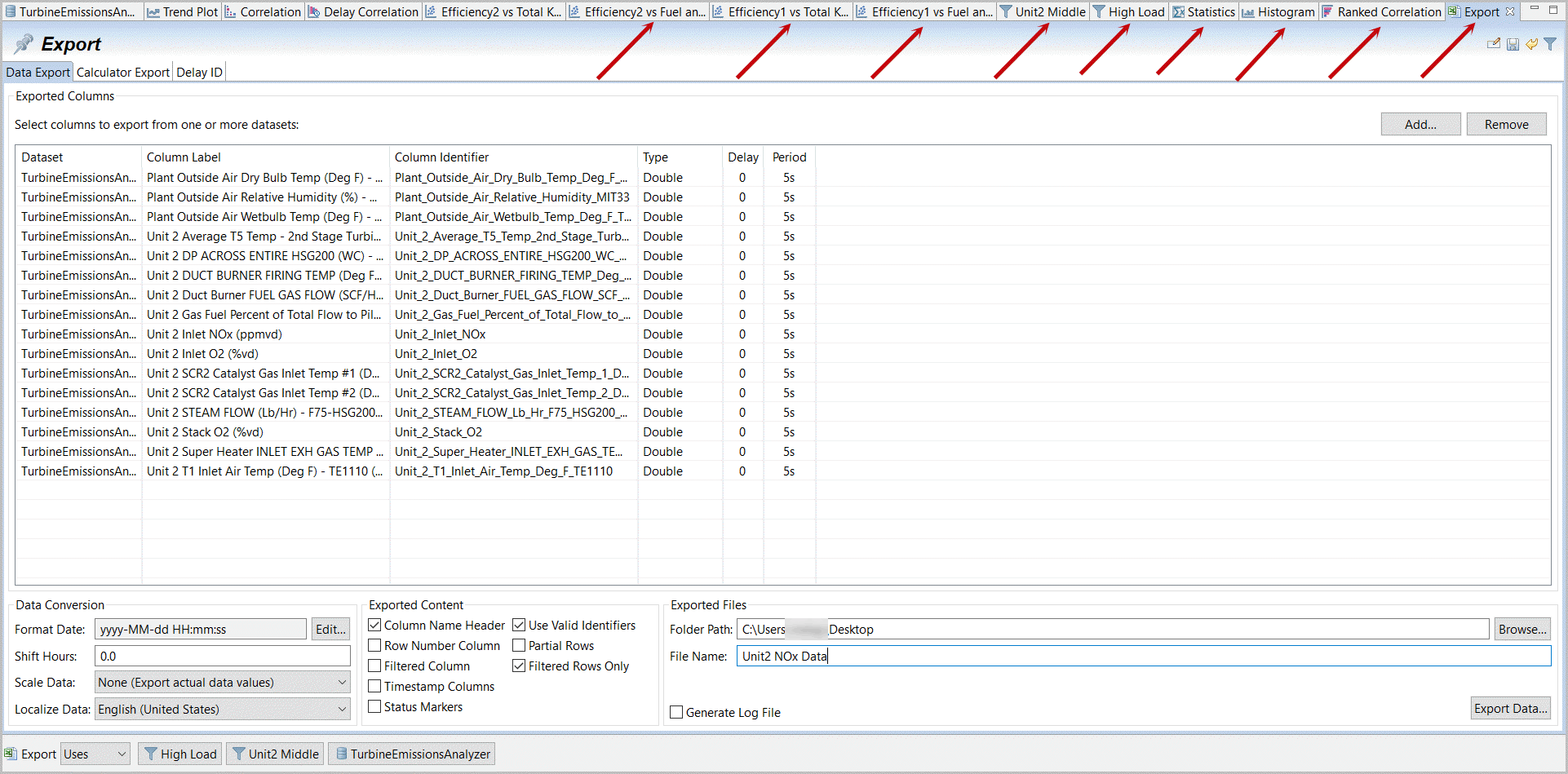Click the Browse... button for folder path
The height and width of the screenshot is (774, 1568).
pyautogui.click(x=1522, y=629)
